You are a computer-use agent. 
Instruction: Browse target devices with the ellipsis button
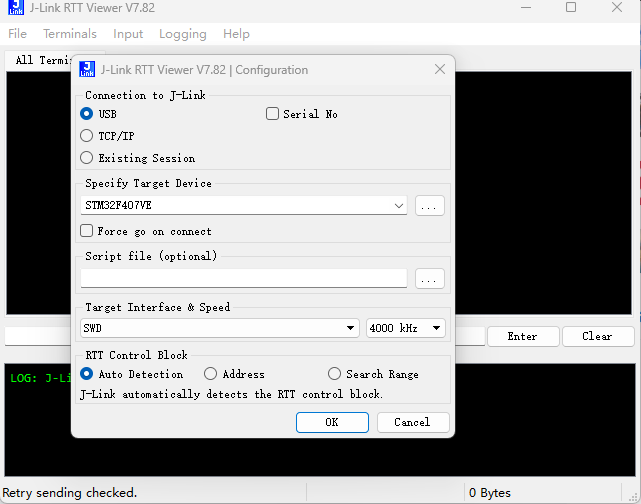(x=430, y=206)
